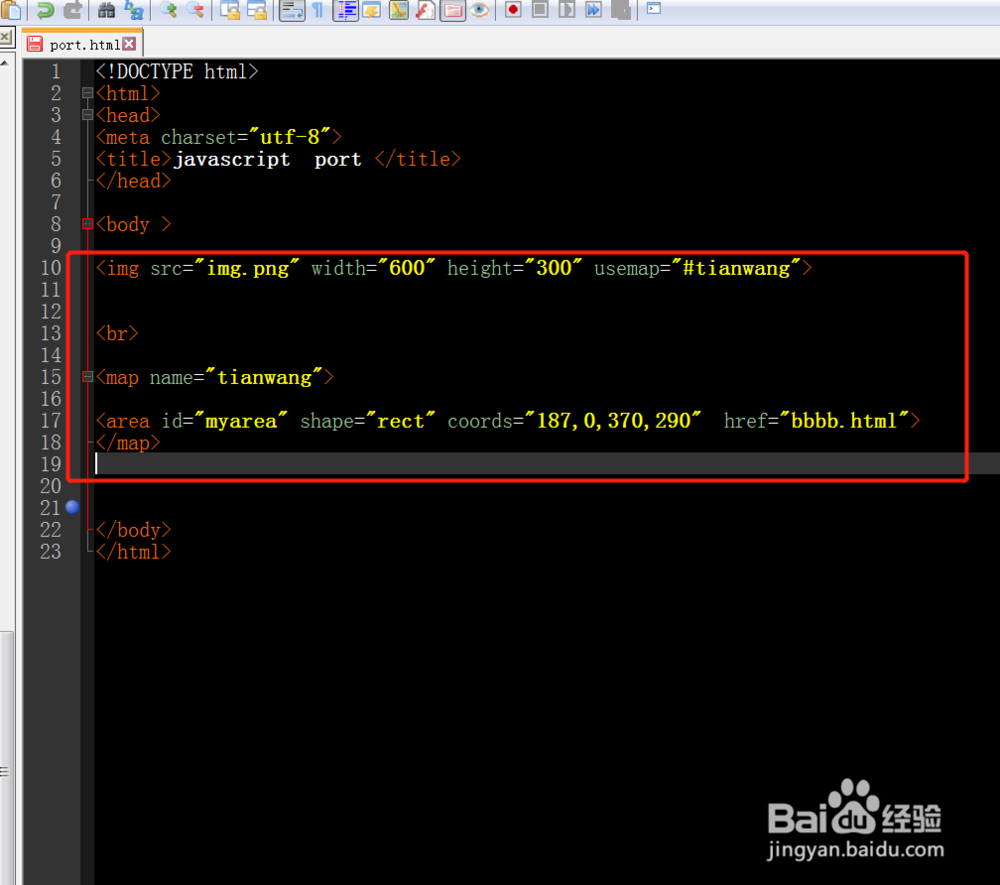Click the map name value "tianwang"
This screenshot has width=1000, height=885.
click(264, 377)
